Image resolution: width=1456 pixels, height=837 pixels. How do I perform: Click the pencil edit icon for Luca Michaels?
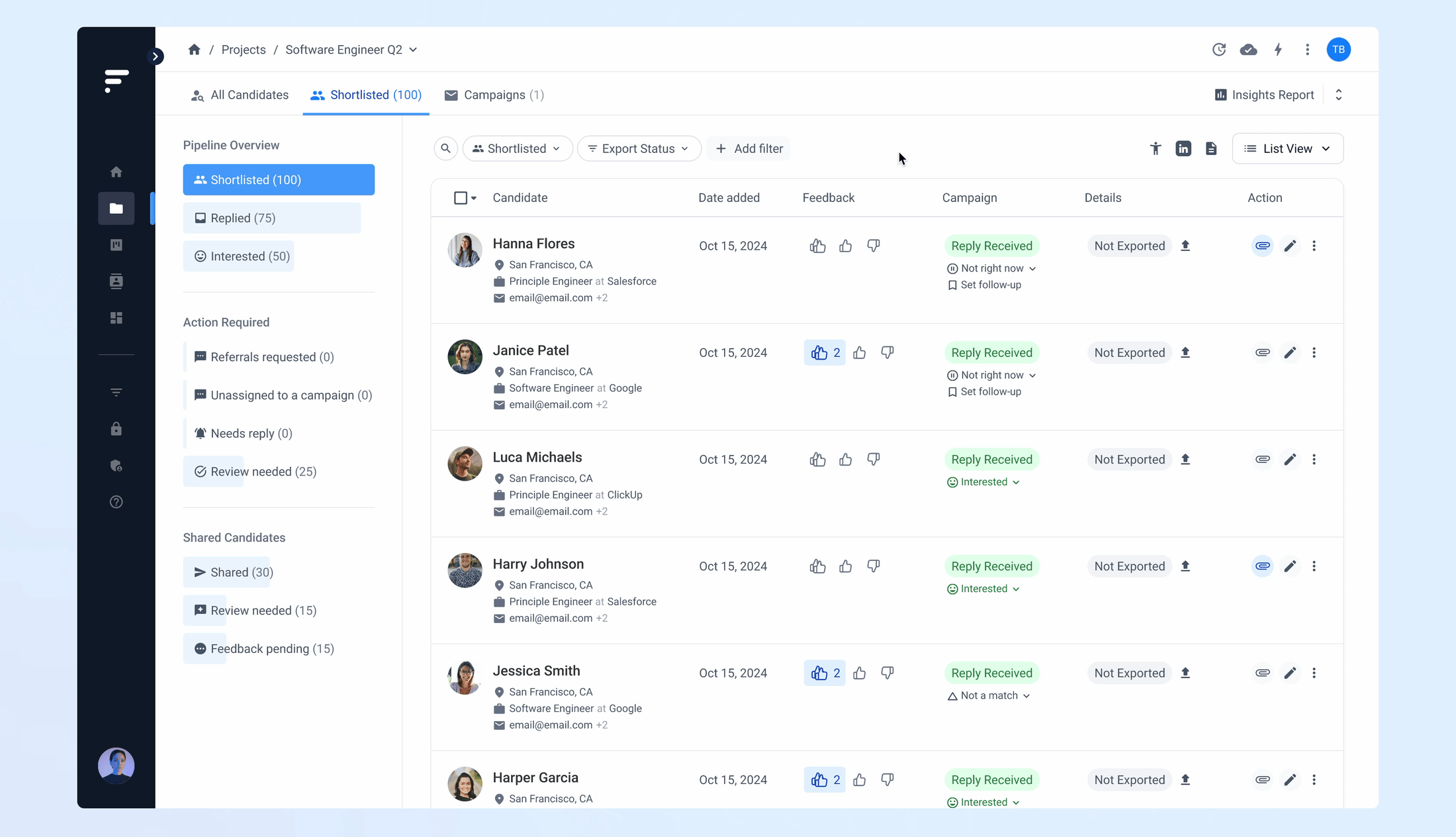(1290, 460)
